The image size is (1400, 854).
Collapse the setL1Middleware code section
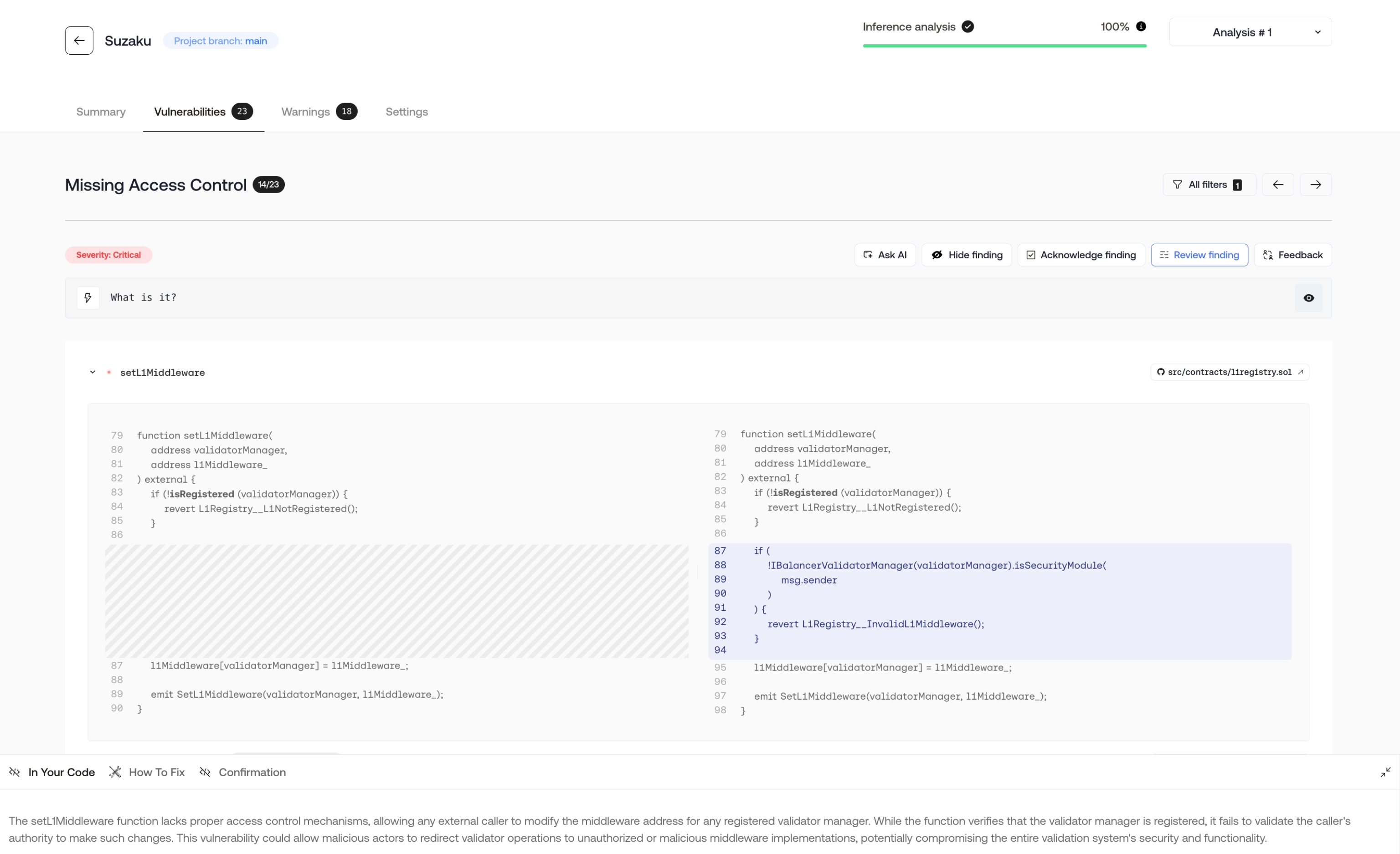pyautogui.click(x=93, y=373)
